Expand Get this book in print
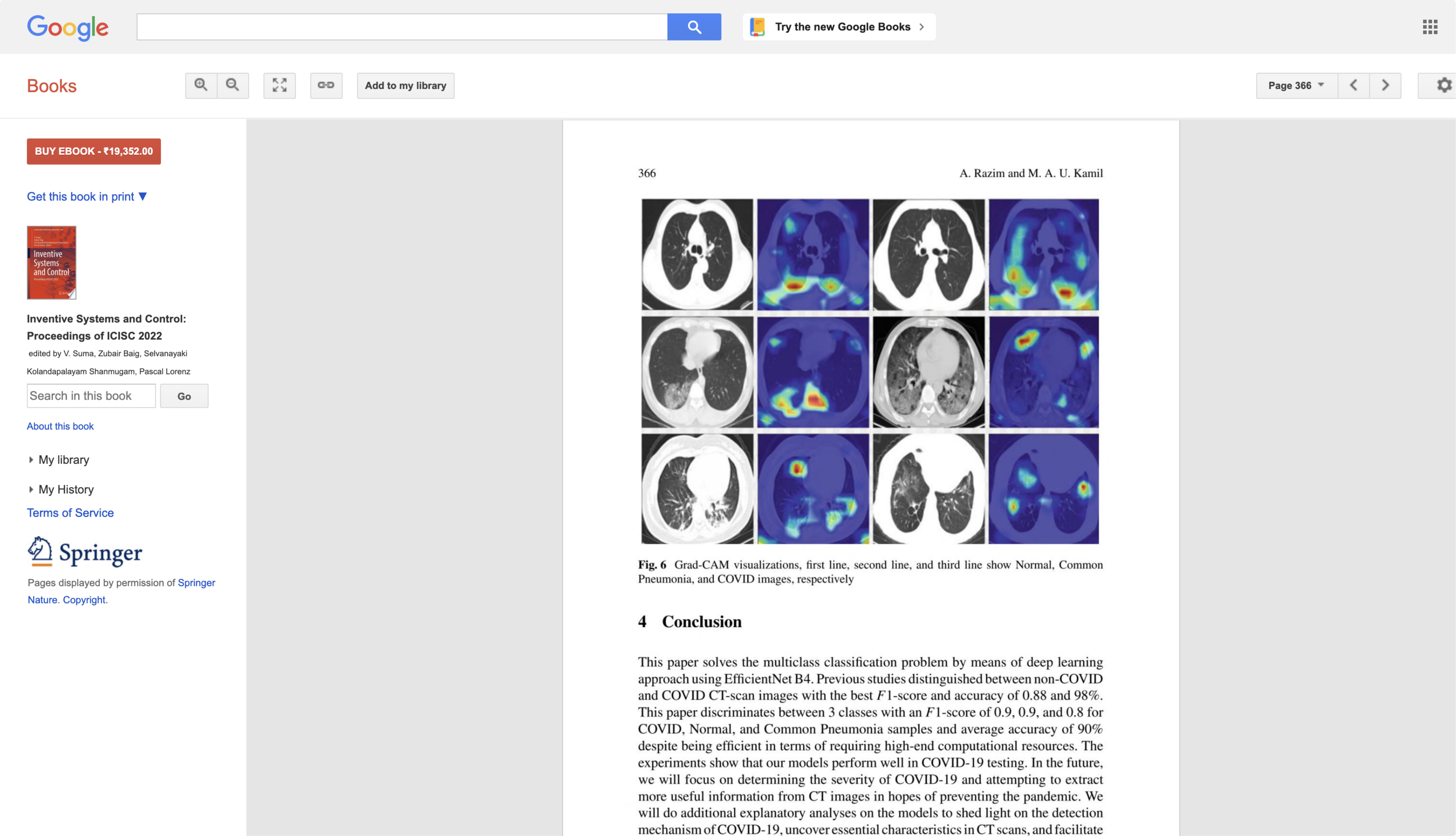 click(x=87, y=196)
